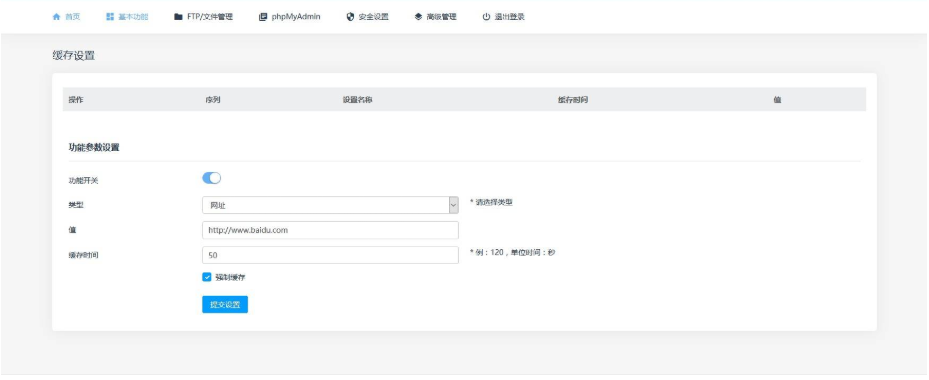Image resolution: width=929 pixels, height=380 pixels.
Task: Click the 值 input with http://www.baidu.com
Action: [x=330, y=230]
